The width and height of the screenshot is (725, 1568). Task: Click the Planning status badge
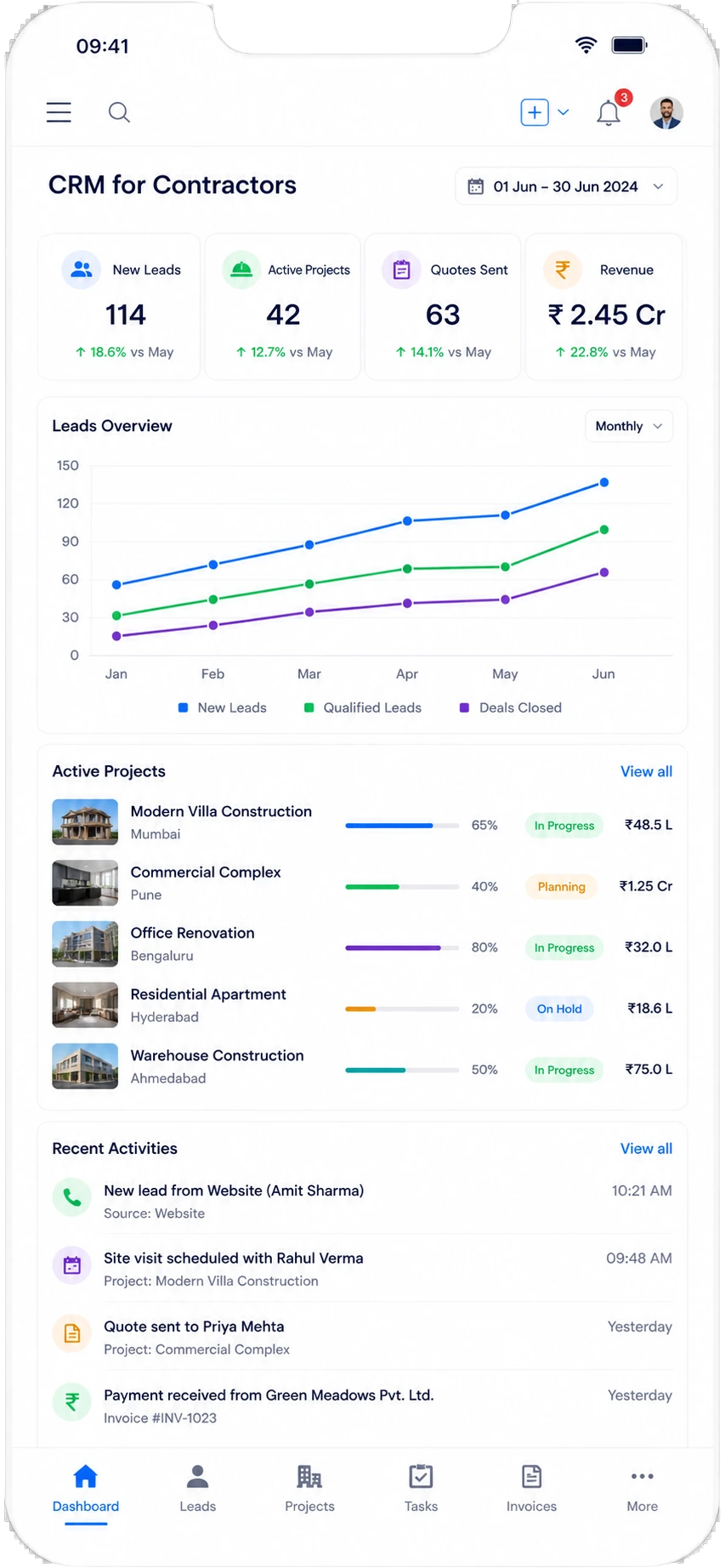tap(561, 887)
